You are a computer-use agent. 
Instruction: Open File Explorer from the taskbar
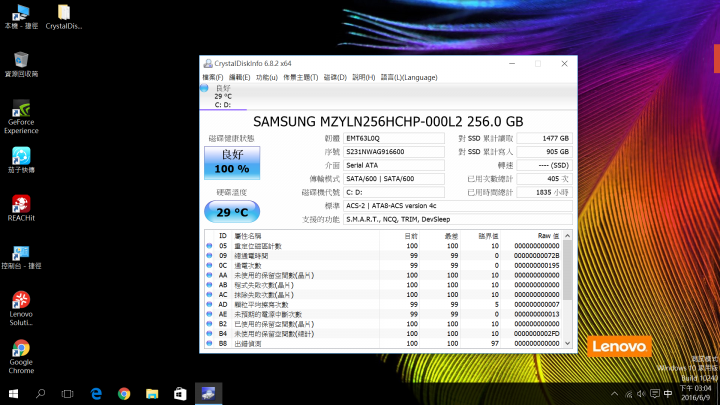(152, 394)
